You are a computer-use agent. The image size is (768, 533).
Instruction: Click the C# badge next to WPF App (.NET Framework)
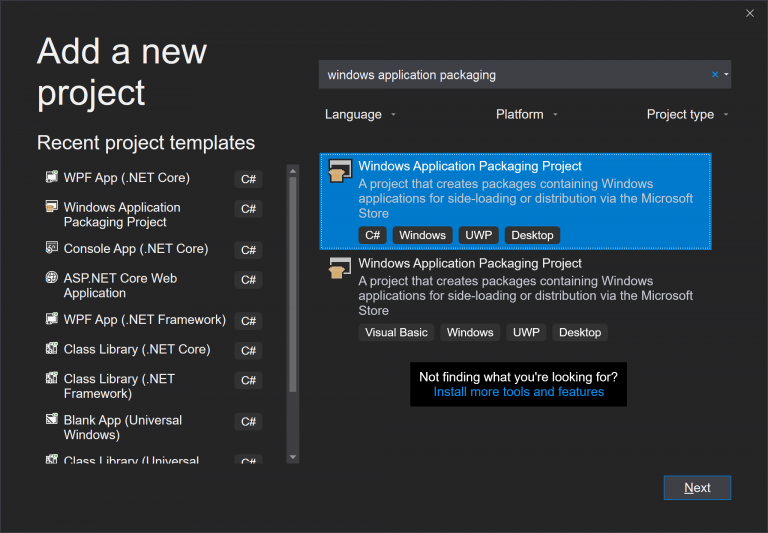(248, 321)
